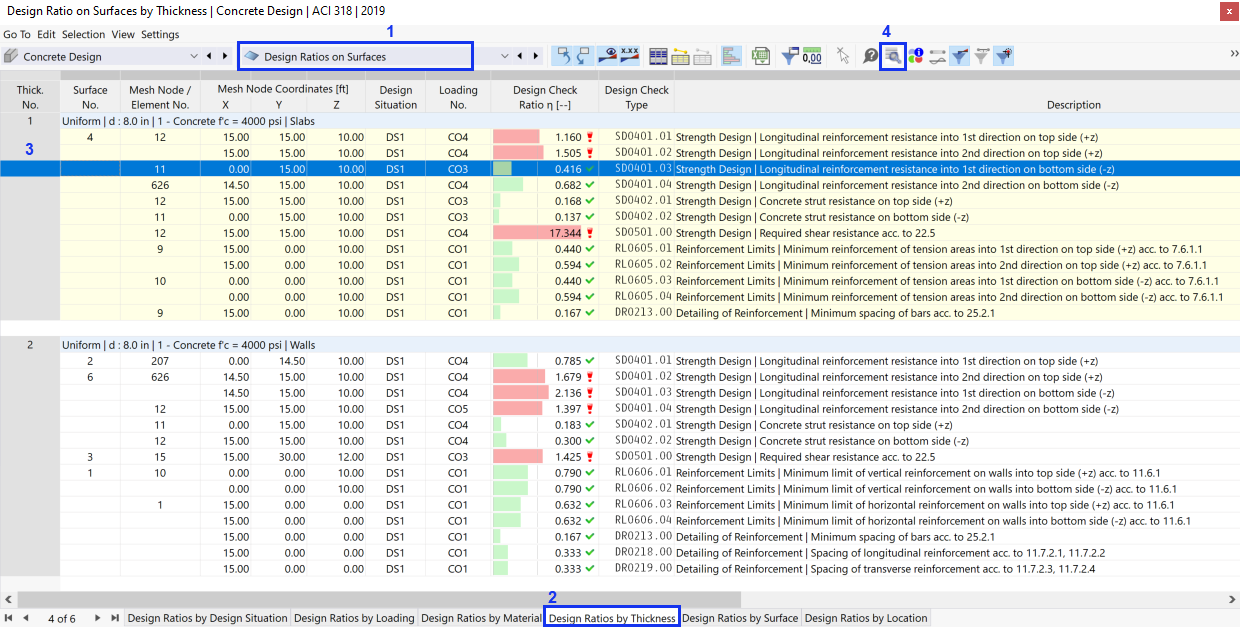The width and height of the screenshot is (1240, 627).
Task: Toggle the active blue funnel filter button
Action: tap(959, 57)
